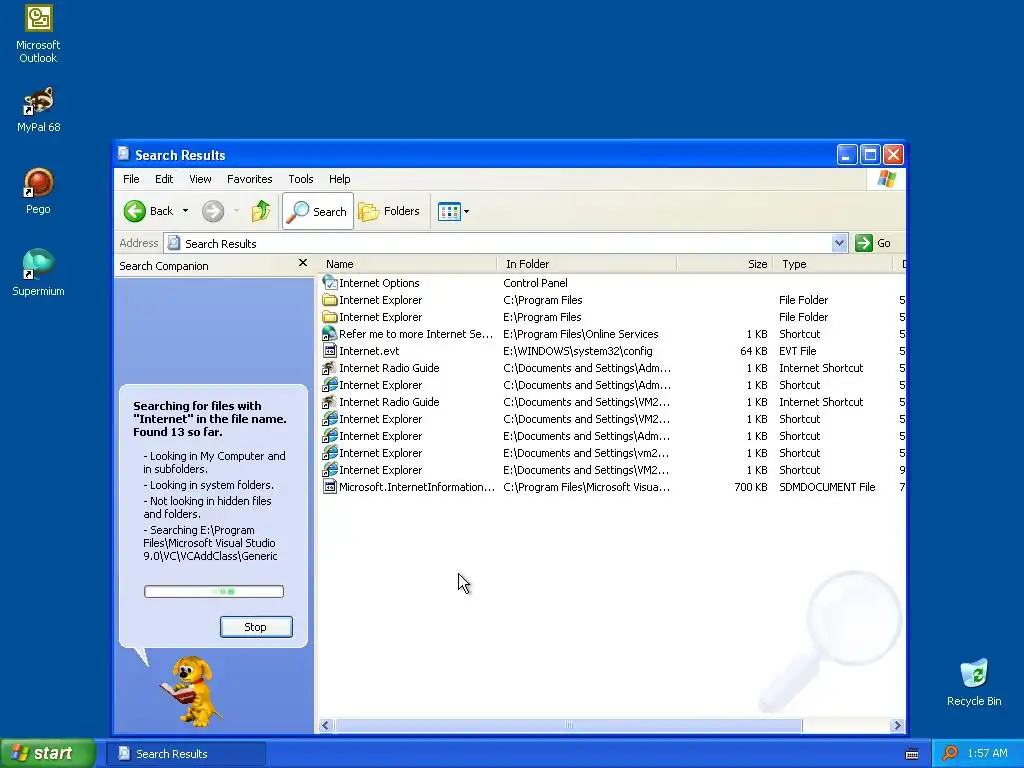This screenshot has width=1024, height=768.
Task: Click the Forward arrow toolbar icon
Action: 212,211
